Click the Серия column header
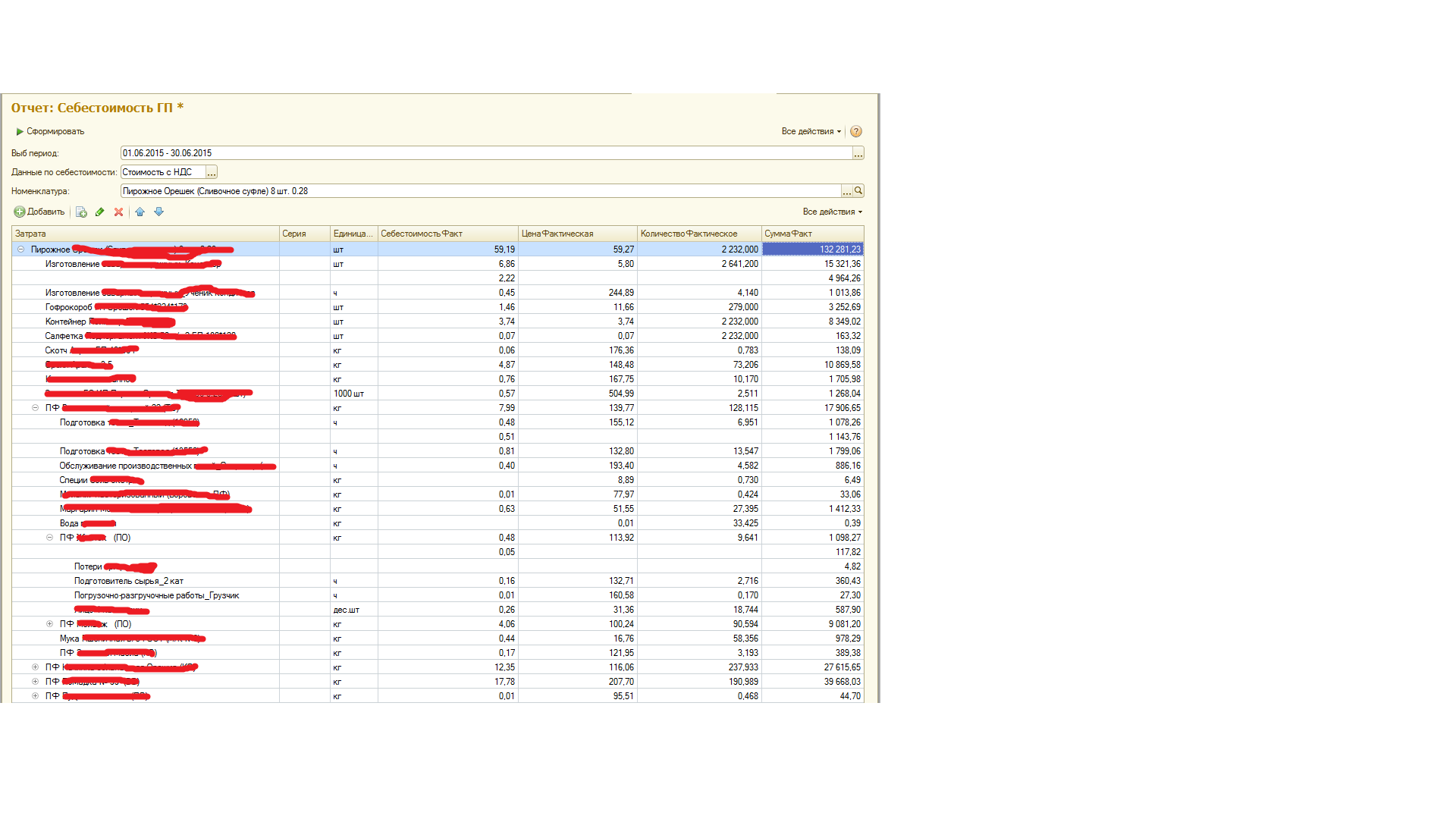Viewport: 1456px width, 819px height. tap(305, 234)
